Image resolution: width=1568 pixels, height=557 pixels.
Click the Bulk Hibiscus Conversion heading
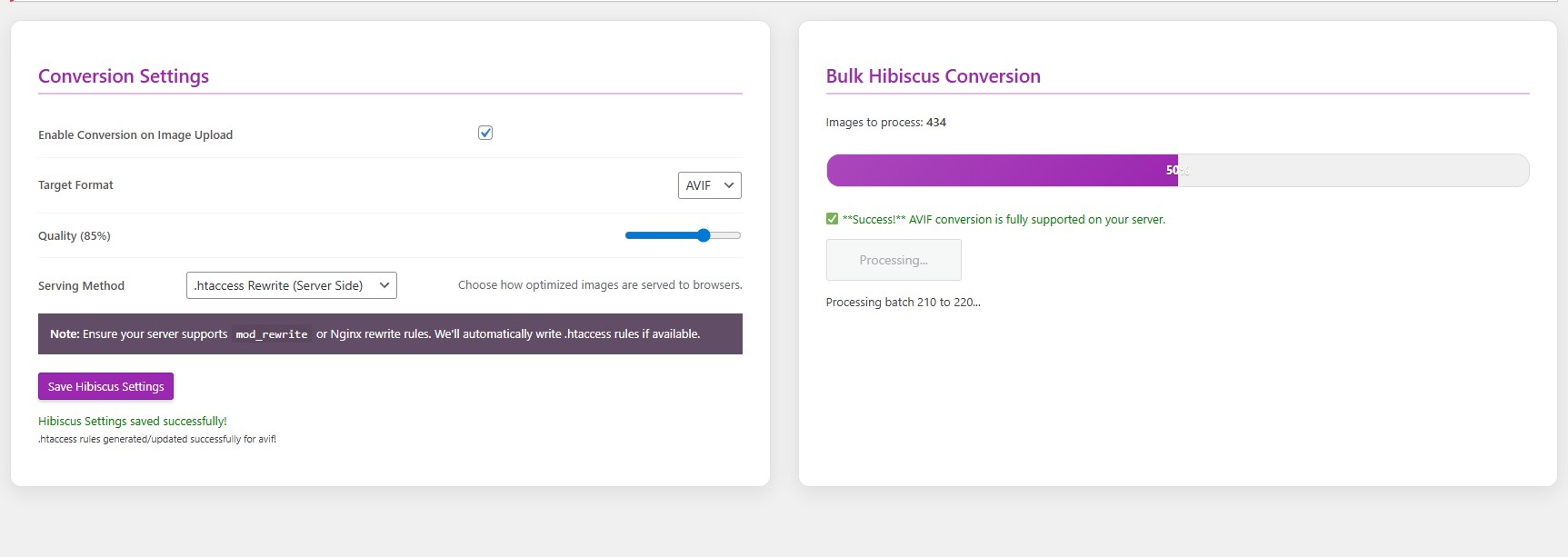pos(933,76)
